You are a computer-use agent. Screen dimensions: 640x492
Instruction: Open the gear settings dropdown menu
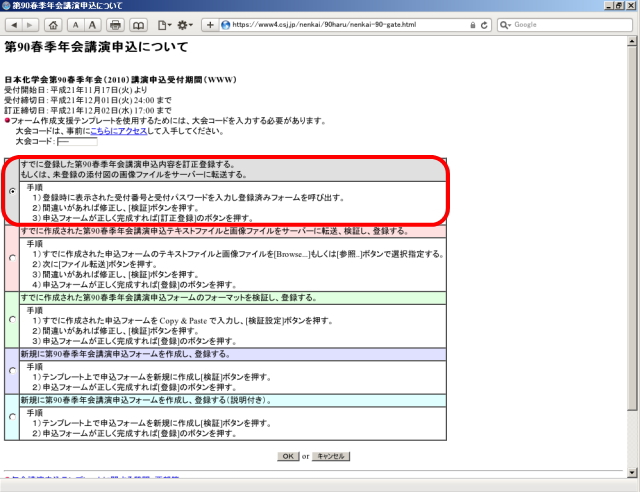pos(187,24)
